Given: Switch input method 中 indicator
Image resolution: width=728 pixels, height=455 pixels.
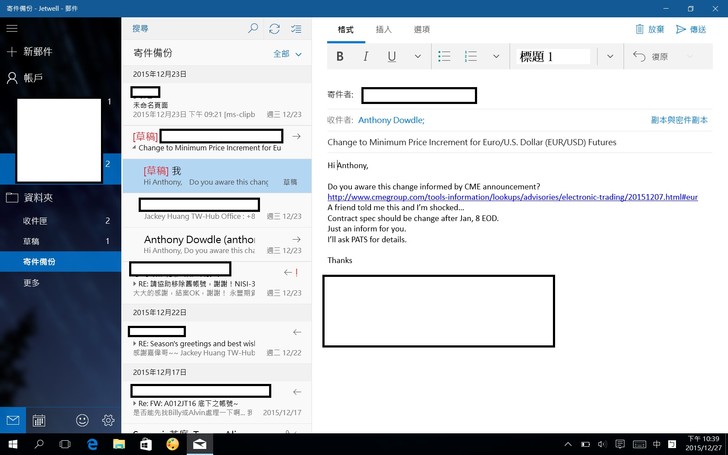Looking at the screenshot, I should (x=657, y=445).
